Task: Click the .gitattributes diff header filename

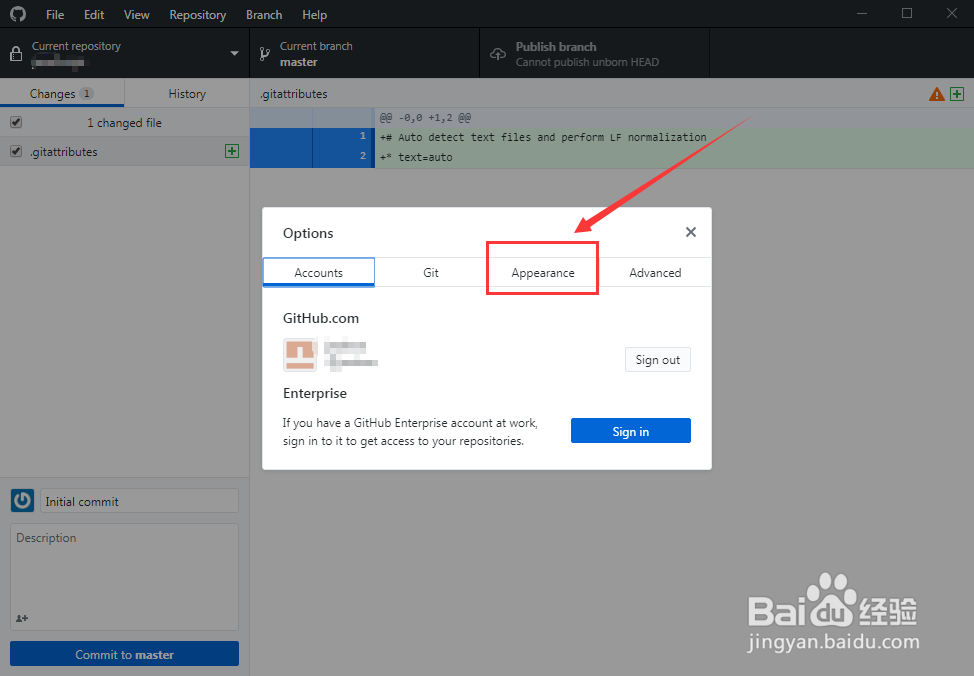Action: click(x=294, y=94)
